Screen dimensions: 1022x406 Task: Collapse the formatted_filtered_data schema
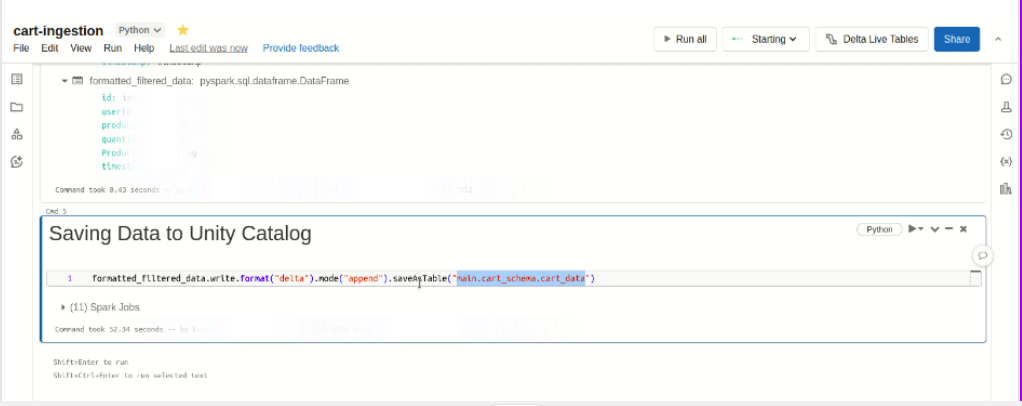point(65,80)
